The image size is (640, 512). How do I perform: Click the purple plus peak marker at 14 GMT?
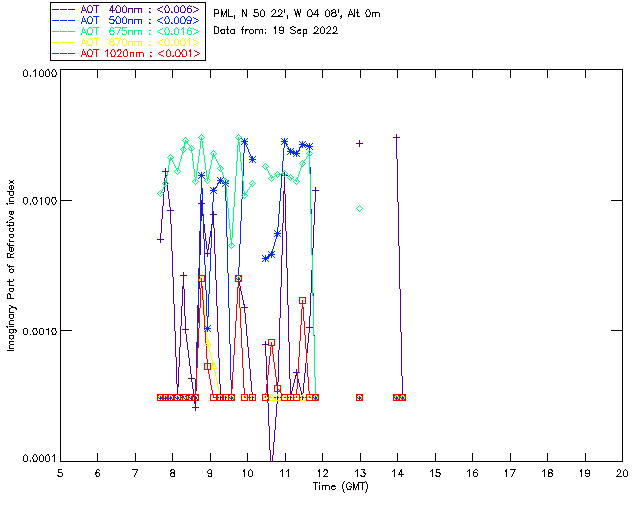pyautogui.click(x=396, y=138)
